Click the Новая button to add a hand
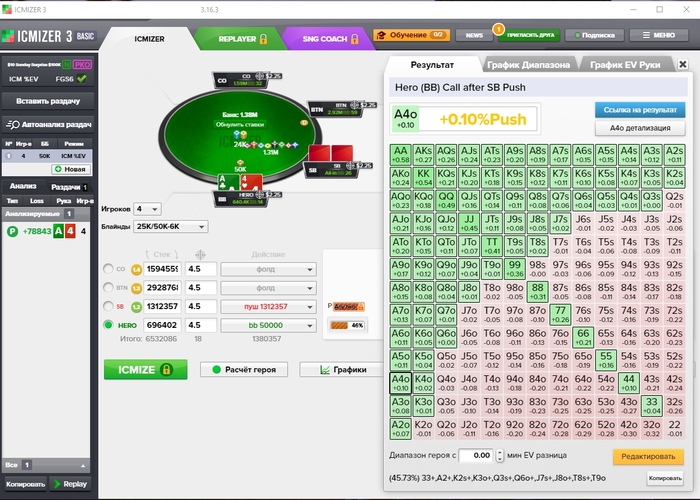 71,169
